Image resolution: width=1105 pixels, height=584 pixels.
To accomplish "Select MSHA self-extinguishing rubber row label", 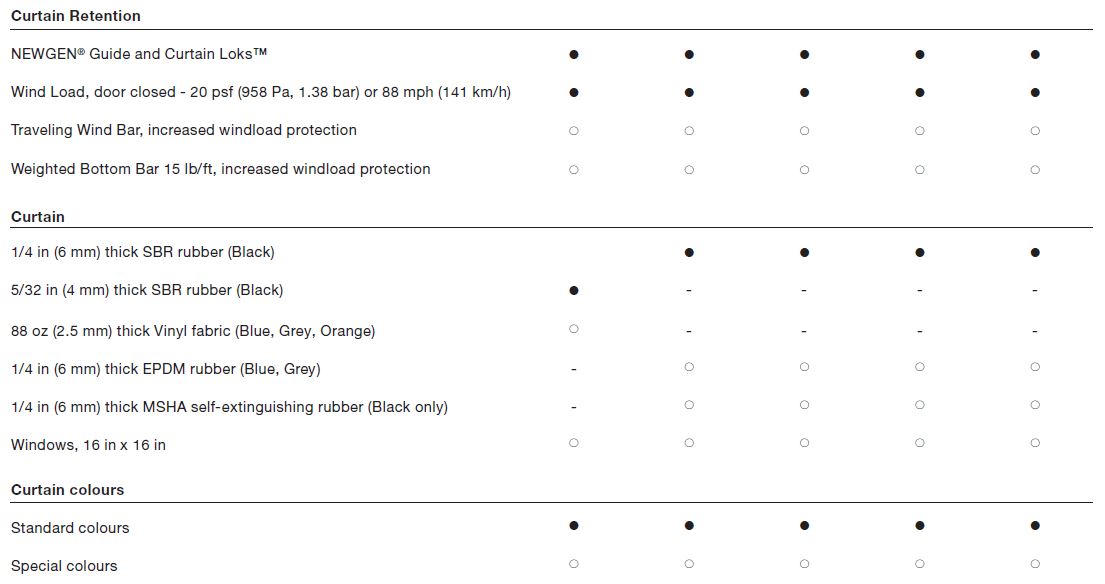I will (x=229, y=407).
